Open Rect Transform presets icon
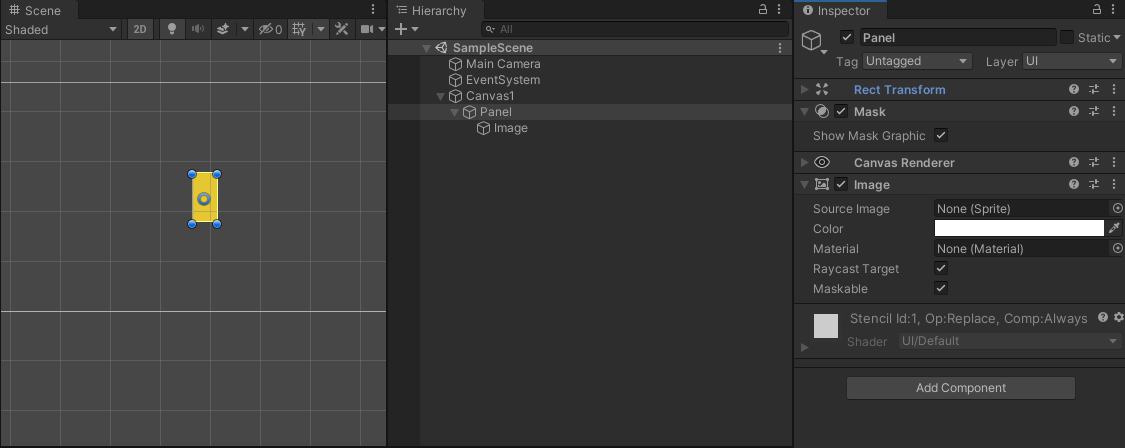The width and height of the screenshot is (1125, 448). [1093, 90]
